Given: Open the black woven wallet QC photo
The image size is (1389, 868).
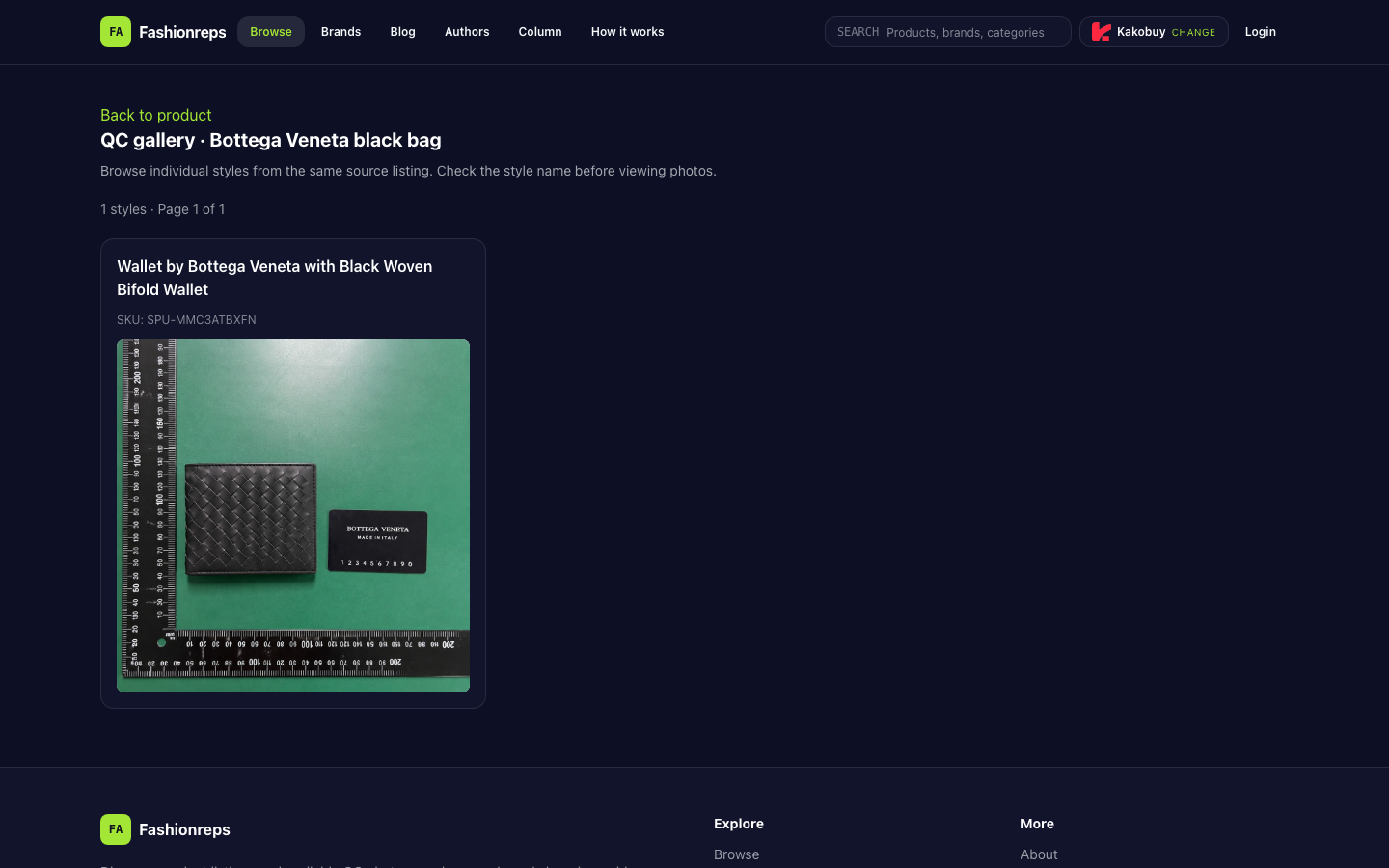Looking at the screenshot, I should click(293, 516).
